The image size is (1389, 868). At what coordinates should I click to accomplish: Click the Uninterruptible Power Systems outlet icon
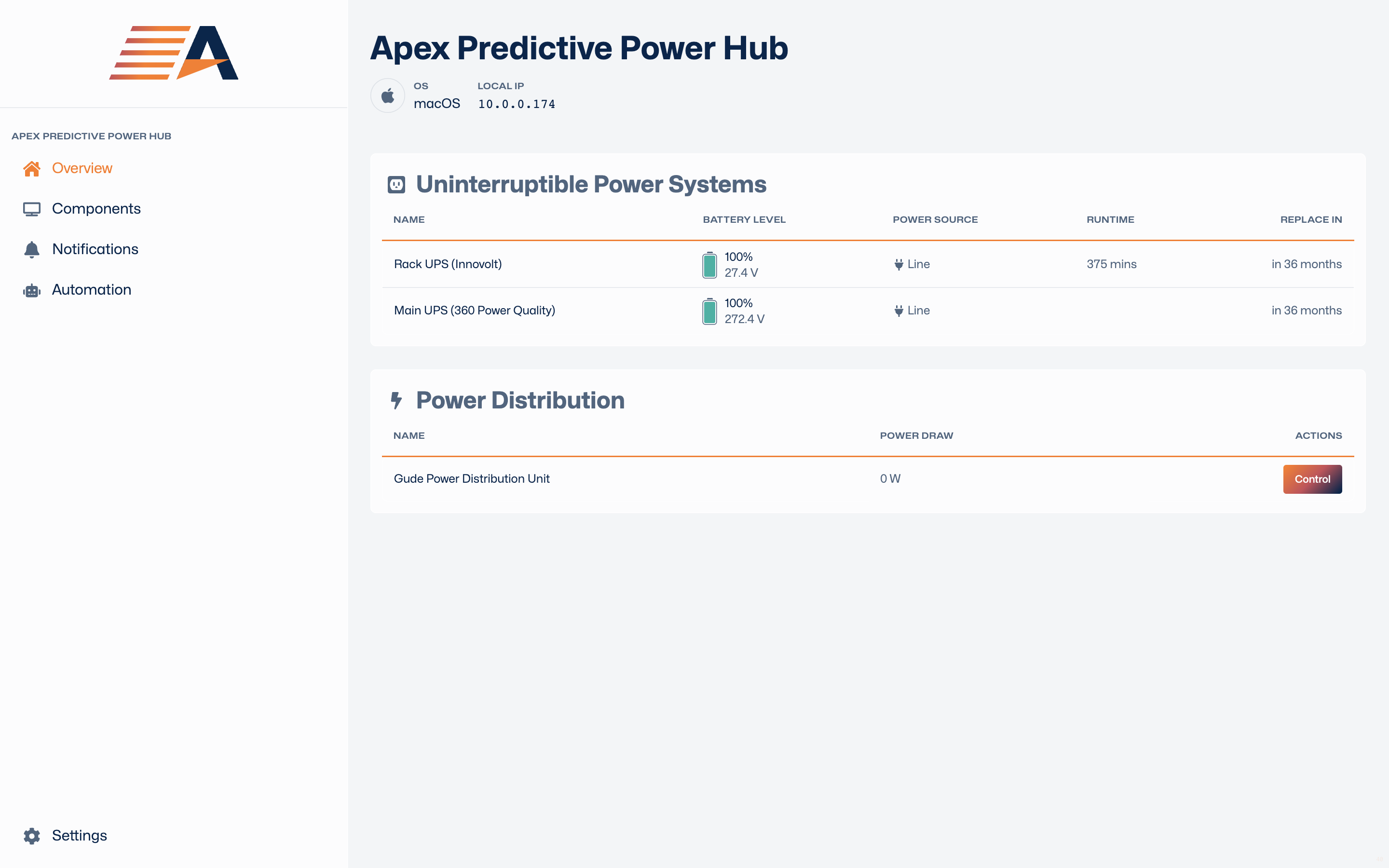point(396,185)
